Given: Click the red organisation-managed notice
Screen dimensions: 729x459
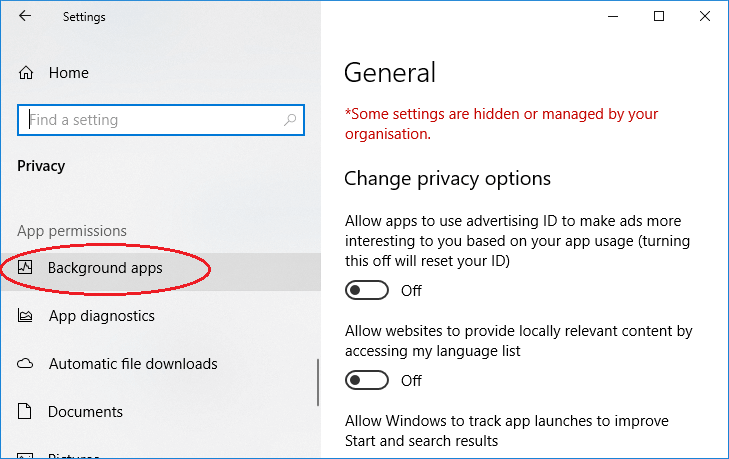Looking at the screenshot, I should coord(501,124).
